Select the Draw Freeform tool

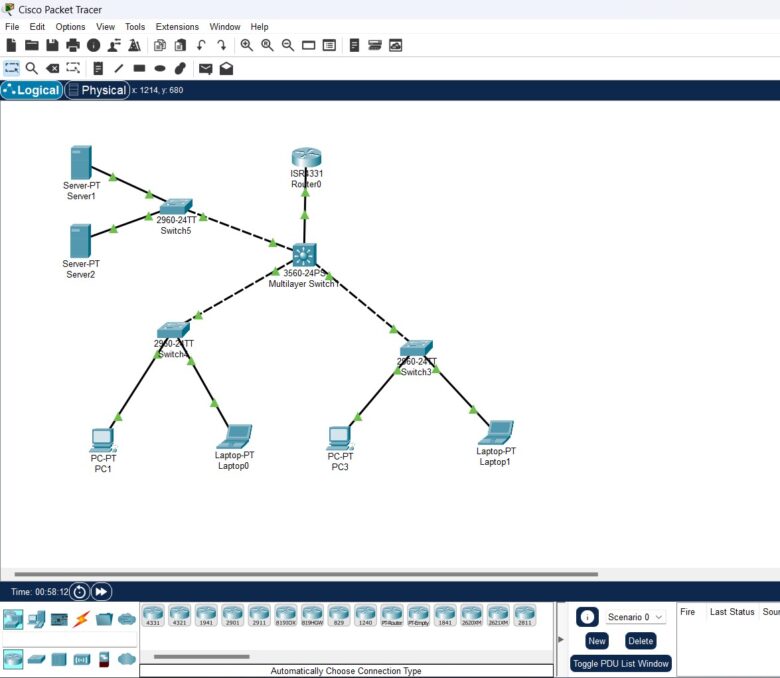[x=180, y=68]
